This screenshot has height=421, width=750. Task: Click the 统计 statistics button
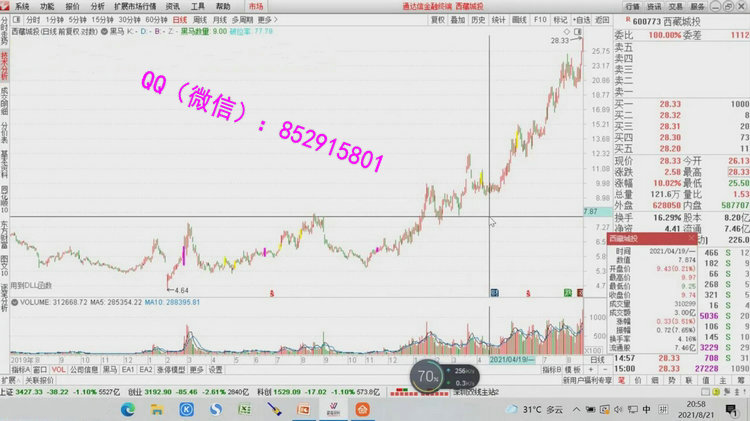[498, 19]
